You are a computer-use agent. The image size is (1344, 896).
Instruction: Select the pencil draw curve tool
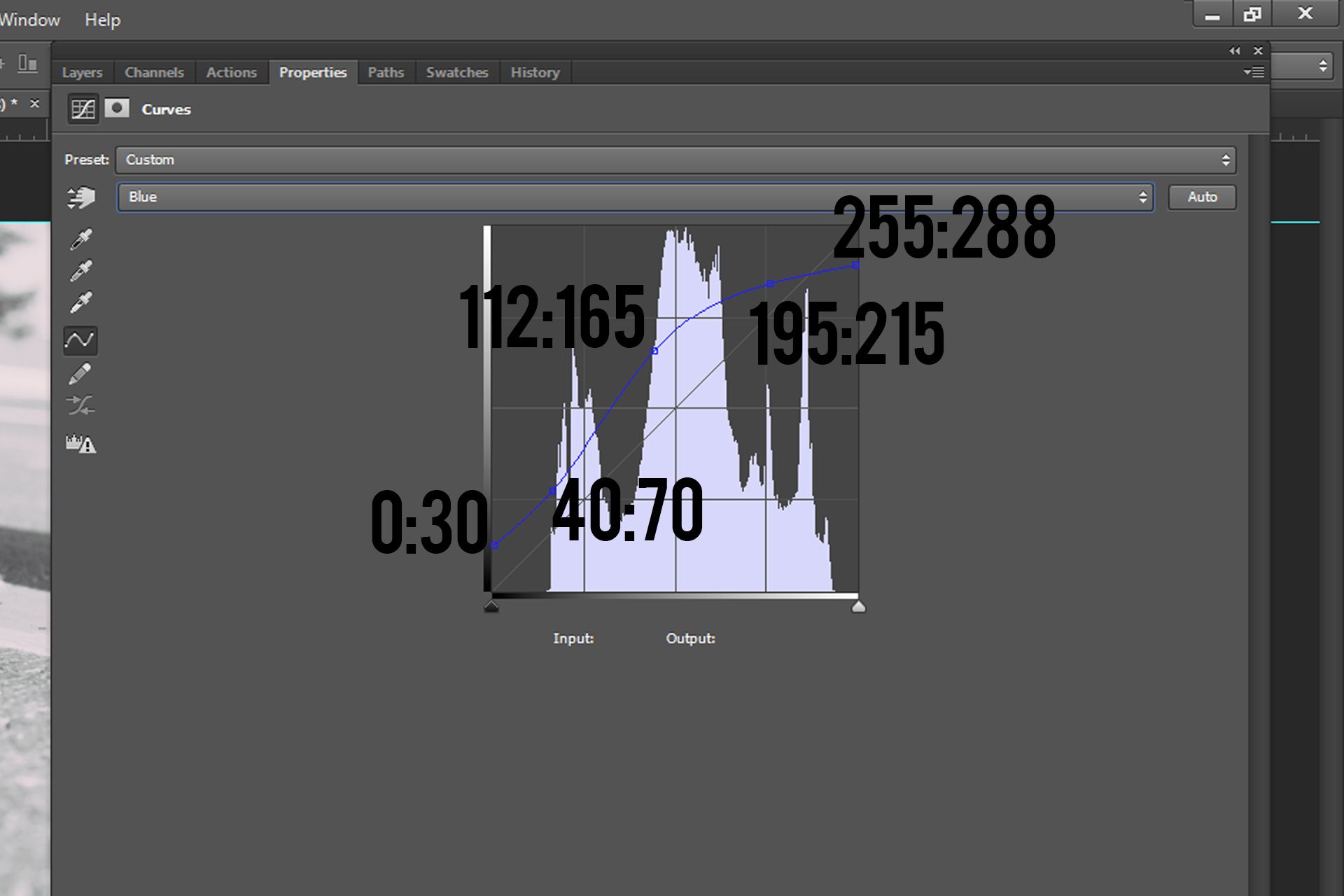tap(80, 373)
